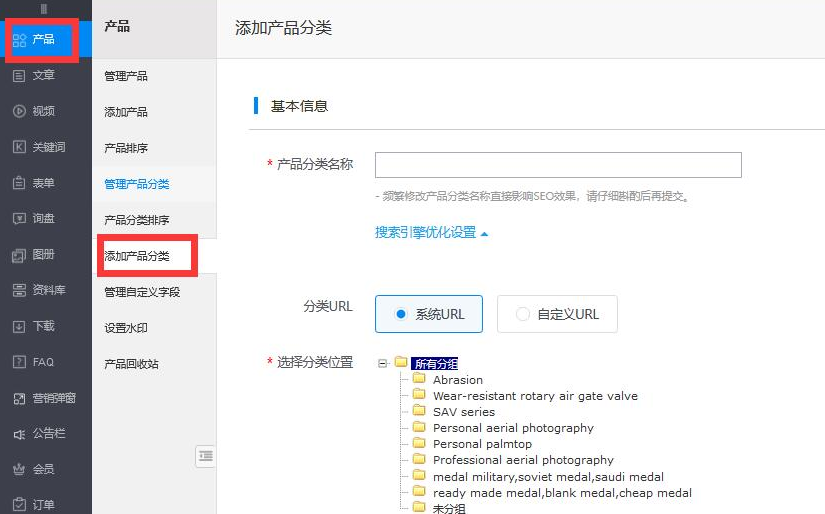Select the 公告栏 announcement icon

pyautogui.click(x=19, y=434)
